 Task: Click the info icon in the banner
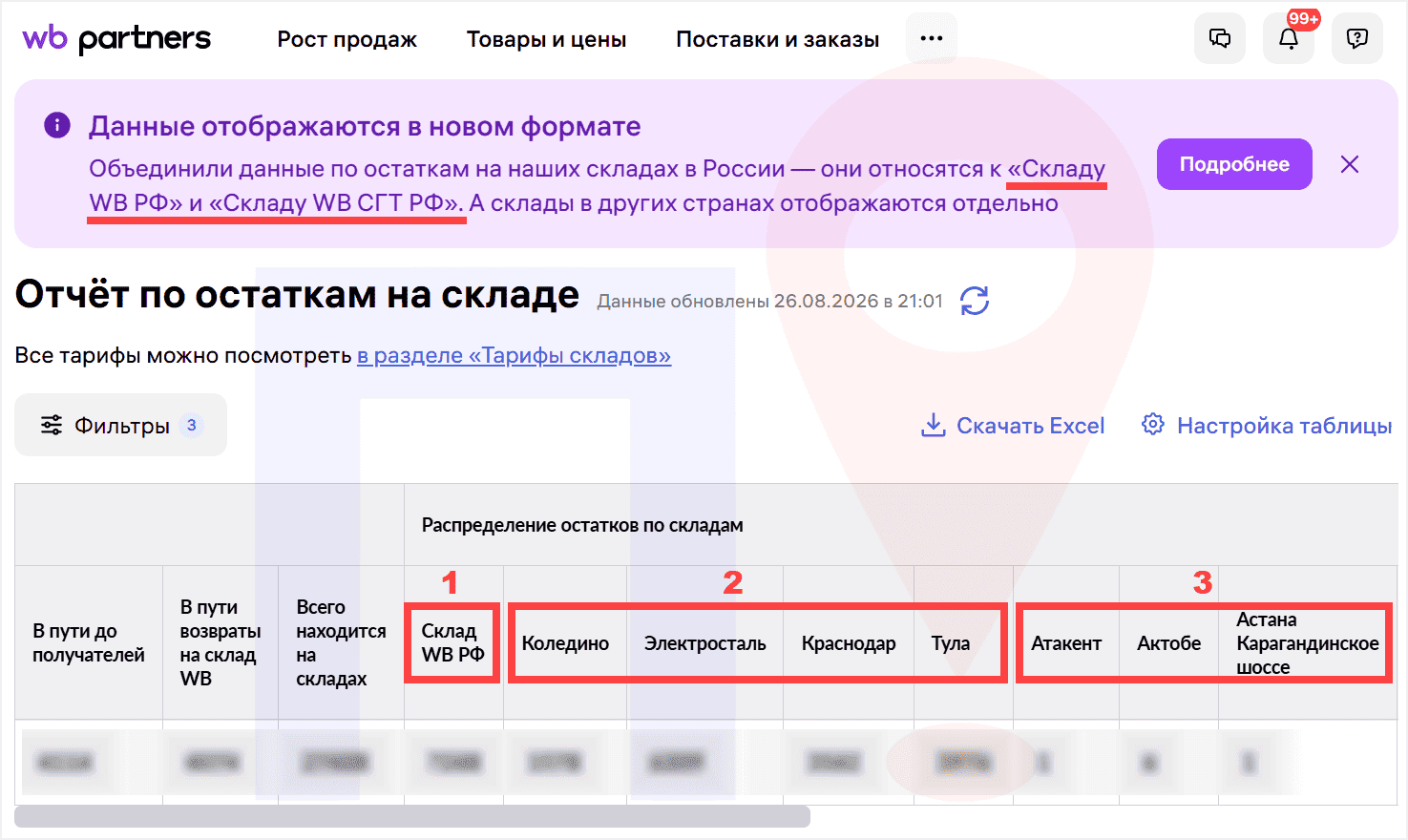click(x=57, y=125)
